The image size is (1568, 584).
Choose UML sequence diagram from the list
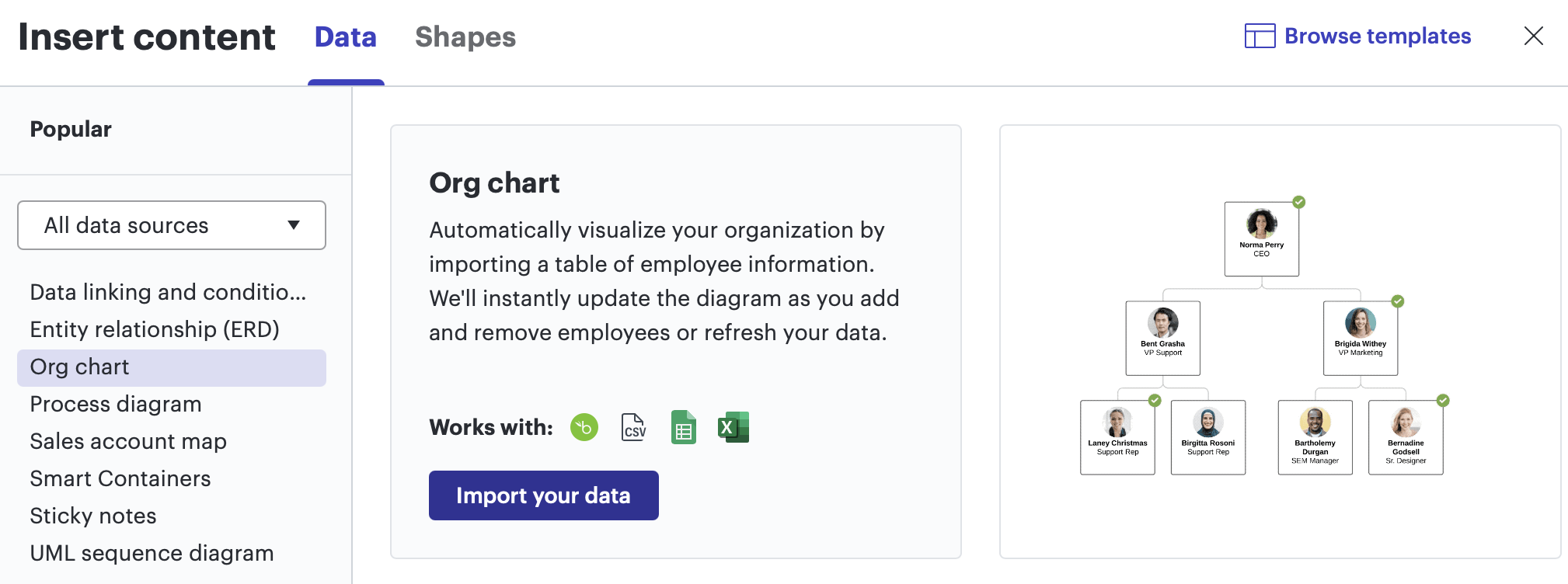pos(152,553)
